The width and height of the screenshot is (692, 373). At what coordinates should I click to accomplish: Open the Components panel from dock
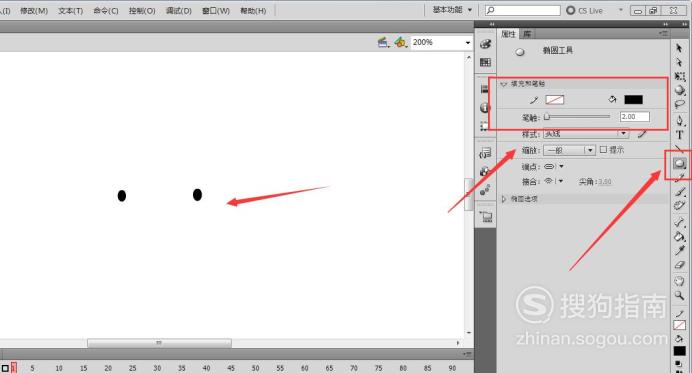(x=485, y=171)
